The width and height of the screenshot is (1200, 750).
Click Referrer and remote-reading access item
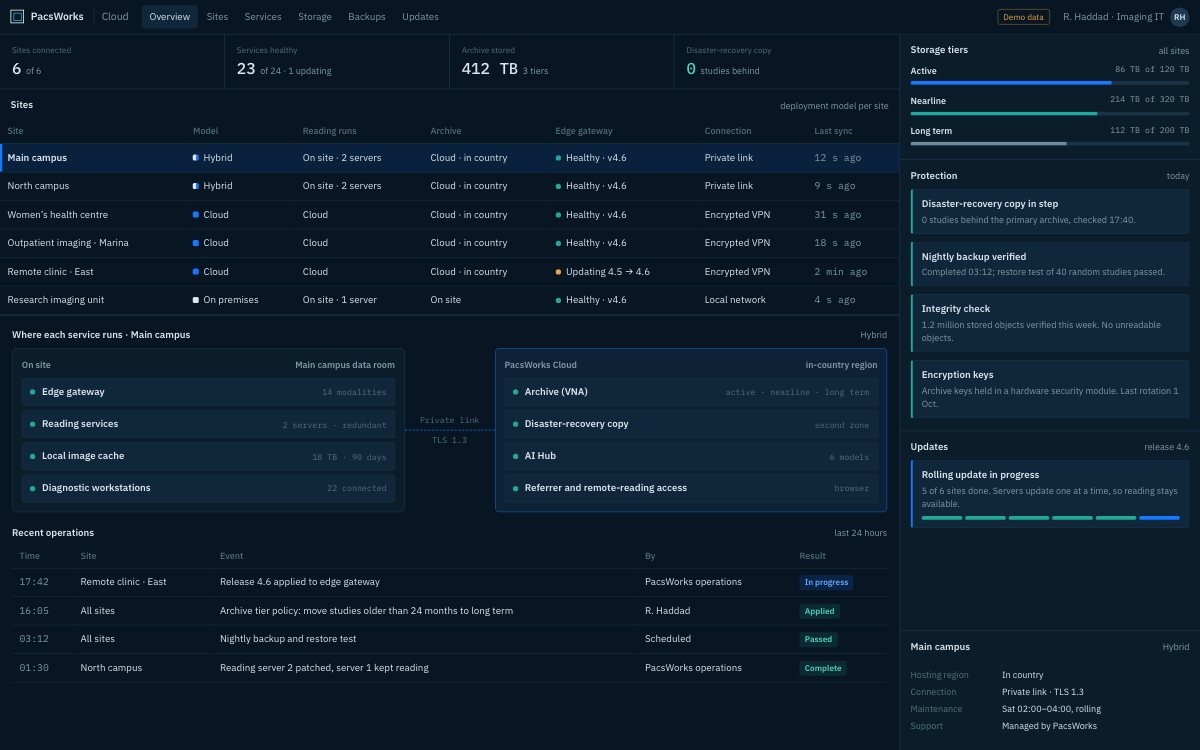click(691, 488)
